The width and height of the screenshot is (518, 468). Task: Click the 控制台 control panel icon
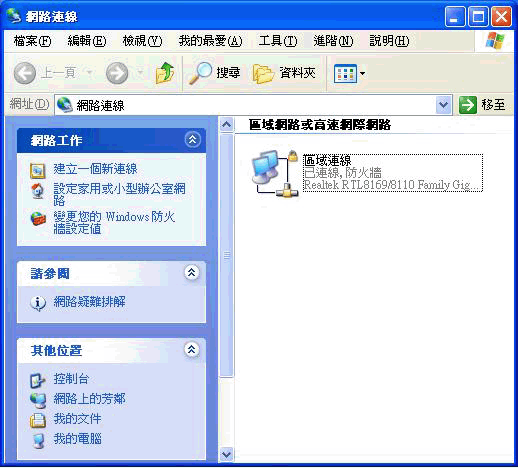(x=37, y=380)
